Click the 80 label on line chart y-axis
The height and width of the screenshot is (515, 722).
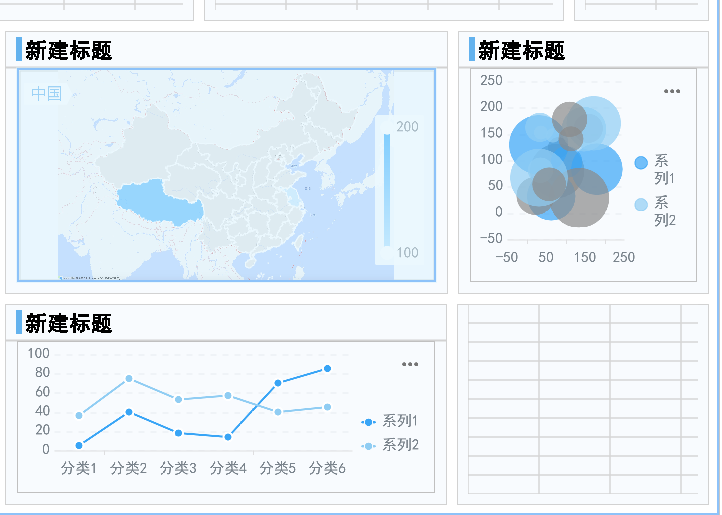42,373
